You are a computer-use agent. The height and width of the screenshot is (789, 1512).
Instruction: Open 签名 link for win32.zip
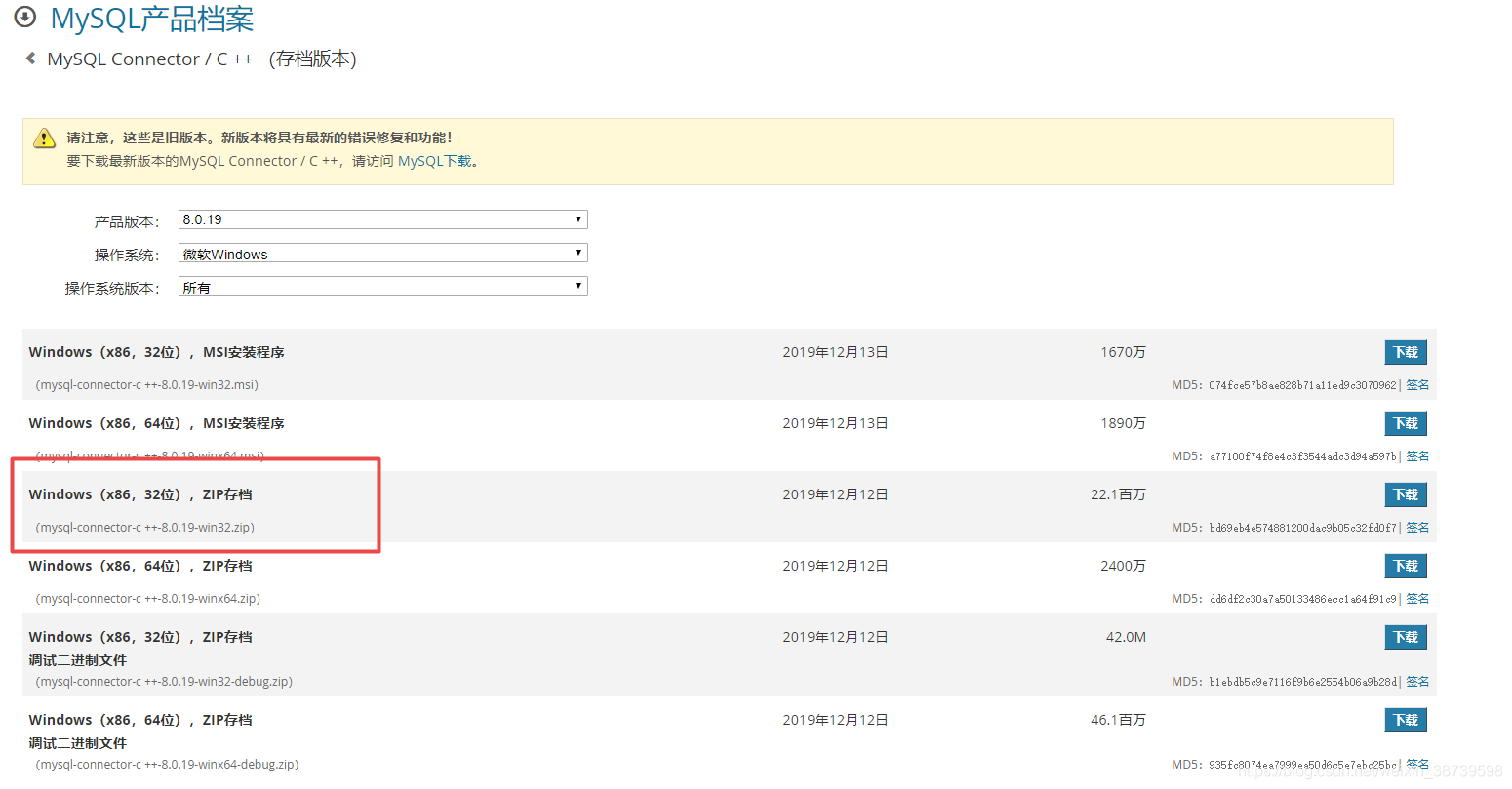tap(1417, 528)
